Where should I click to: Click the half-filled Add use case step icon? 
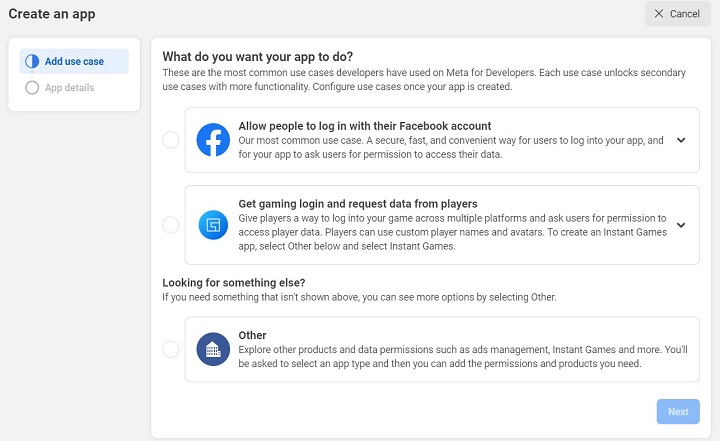32,61
